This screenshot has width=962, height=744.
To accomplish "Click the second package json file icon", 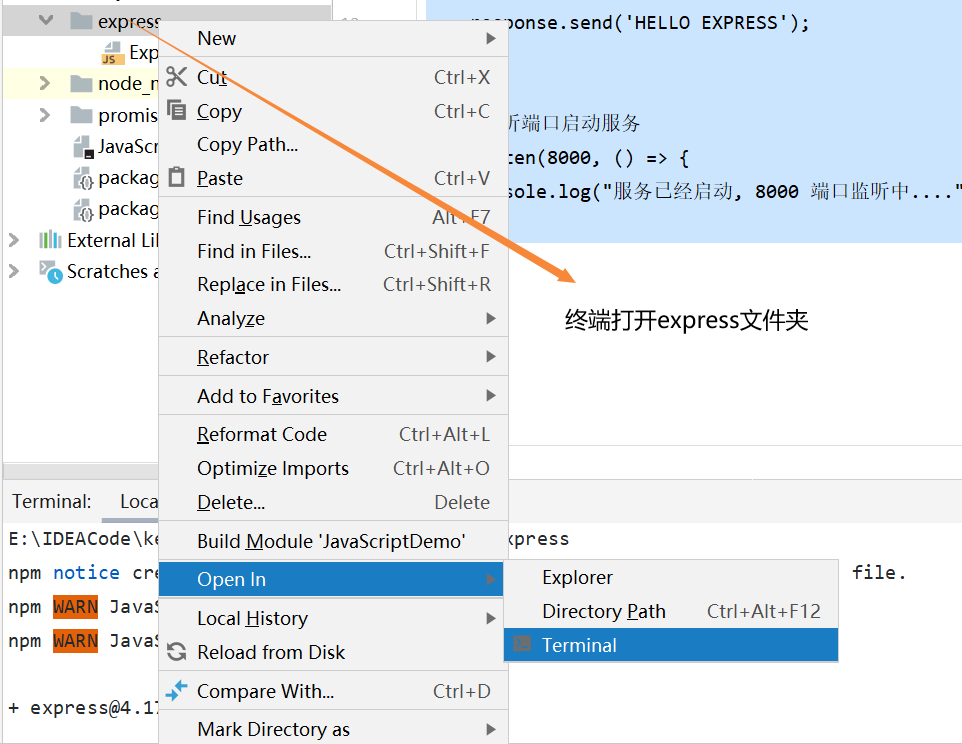I will (83, 209).
